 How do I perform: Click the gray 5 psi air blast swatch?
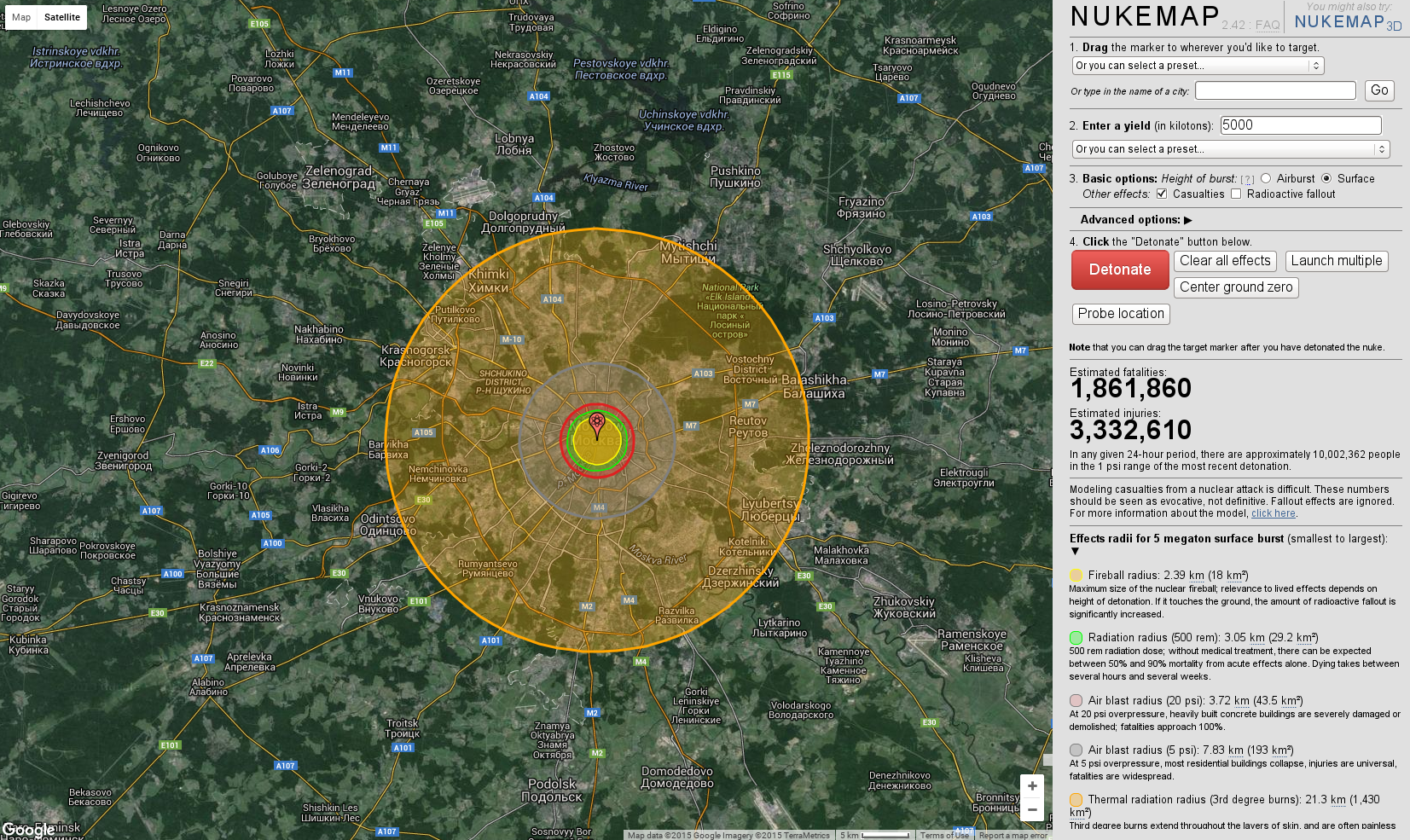coord(1076,750)
